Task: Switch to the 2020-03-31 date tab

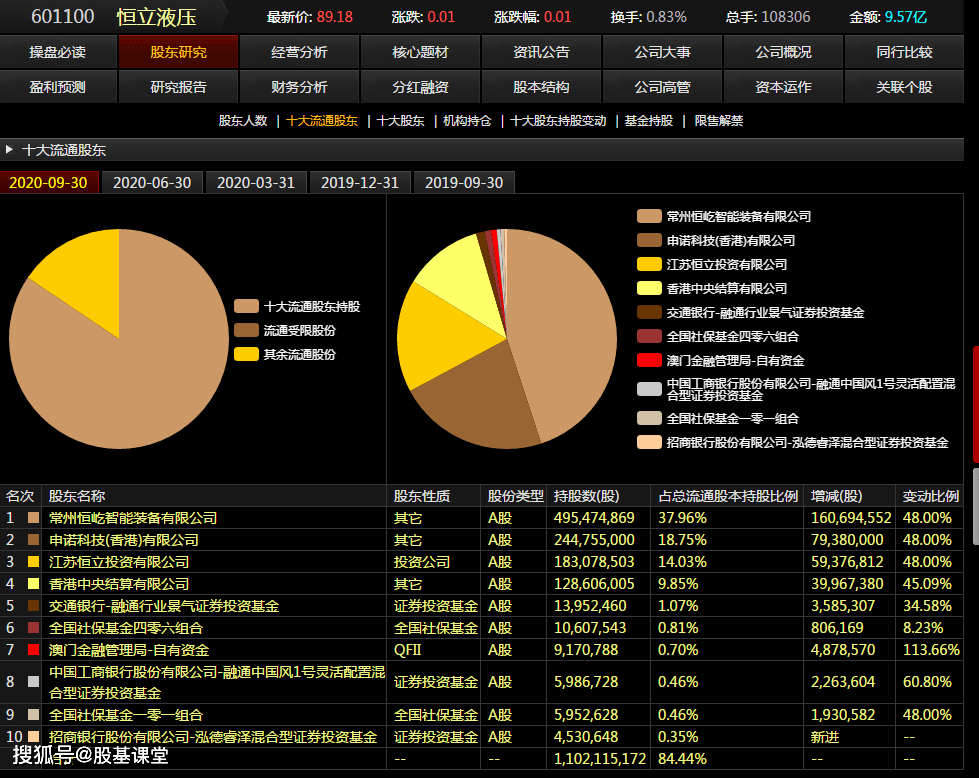Action: pos(256,182)
